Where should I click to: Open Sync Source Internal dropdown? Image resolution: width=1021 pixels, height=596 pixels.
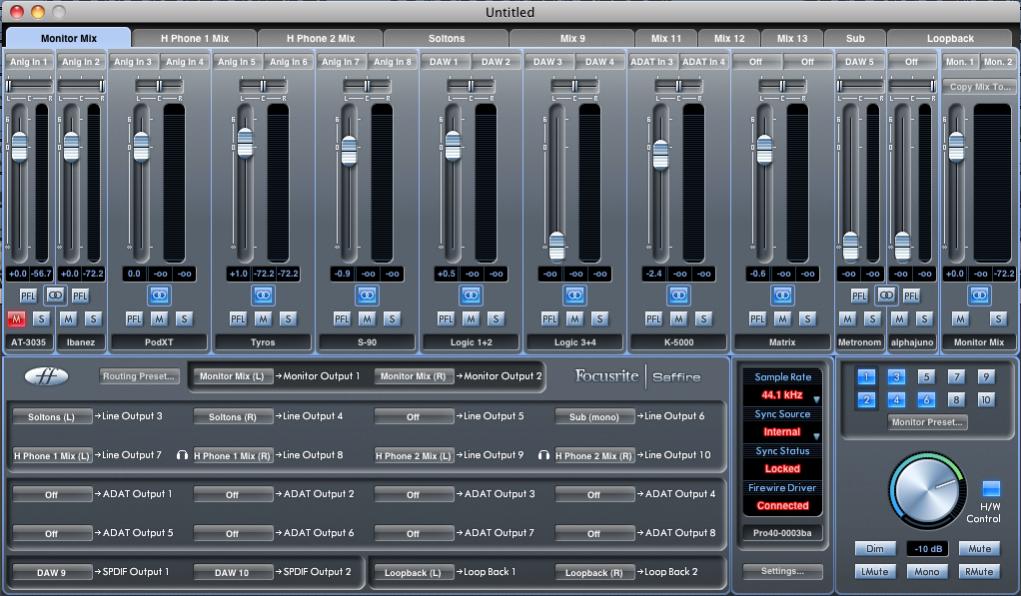click(x=783, y=432)
